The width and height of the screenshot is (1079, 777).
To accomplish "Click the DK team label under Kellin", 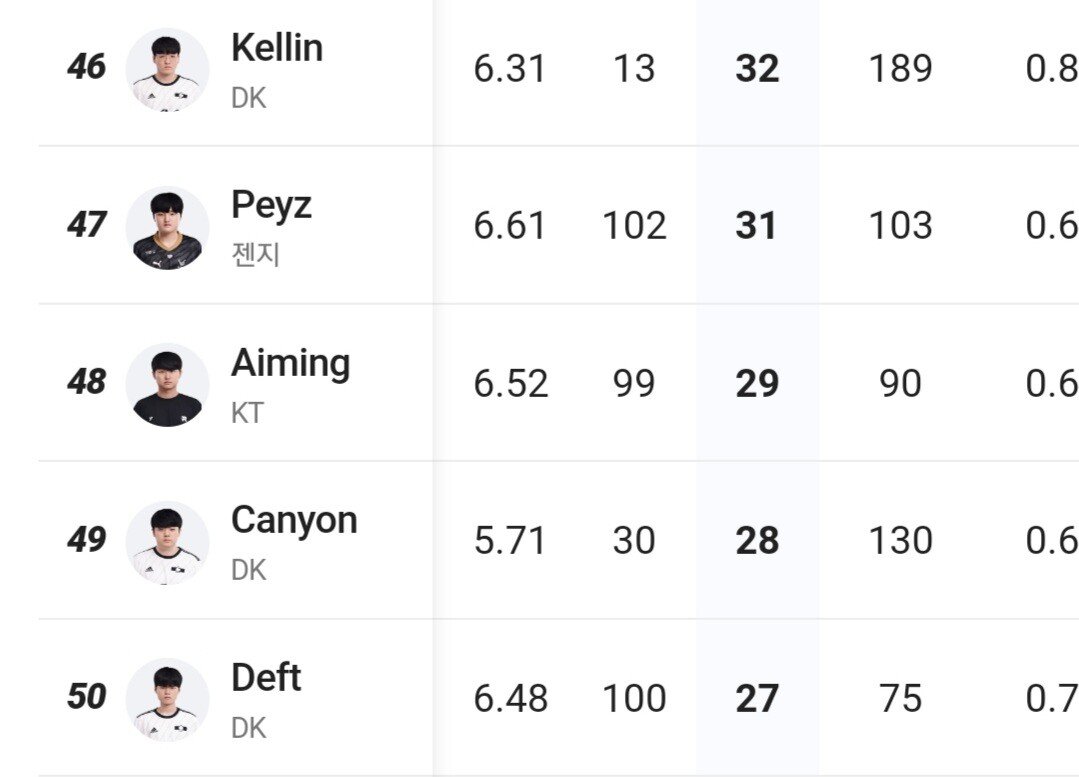I will pos(248,98).
